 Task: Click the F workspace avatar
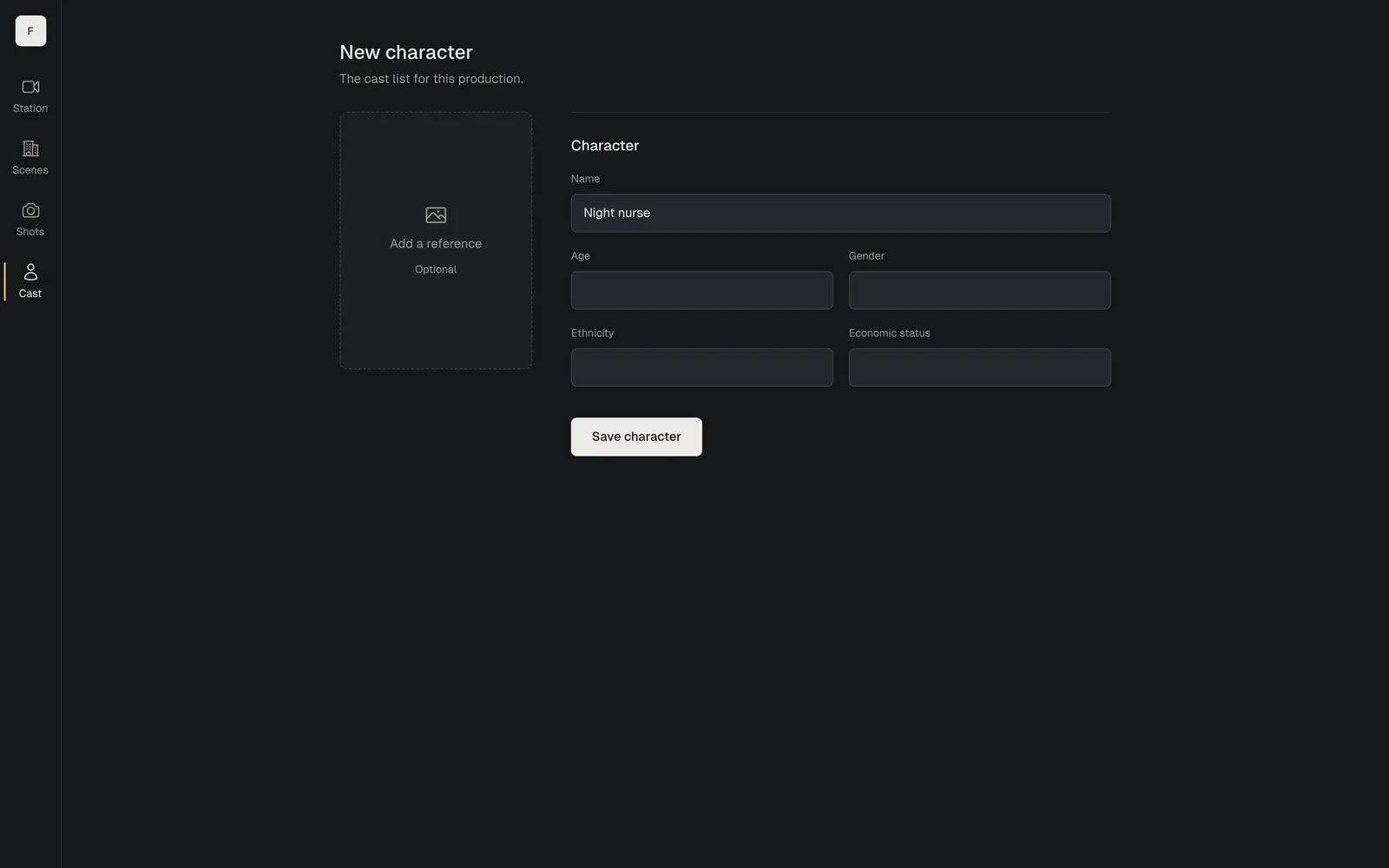coord(30,31)
